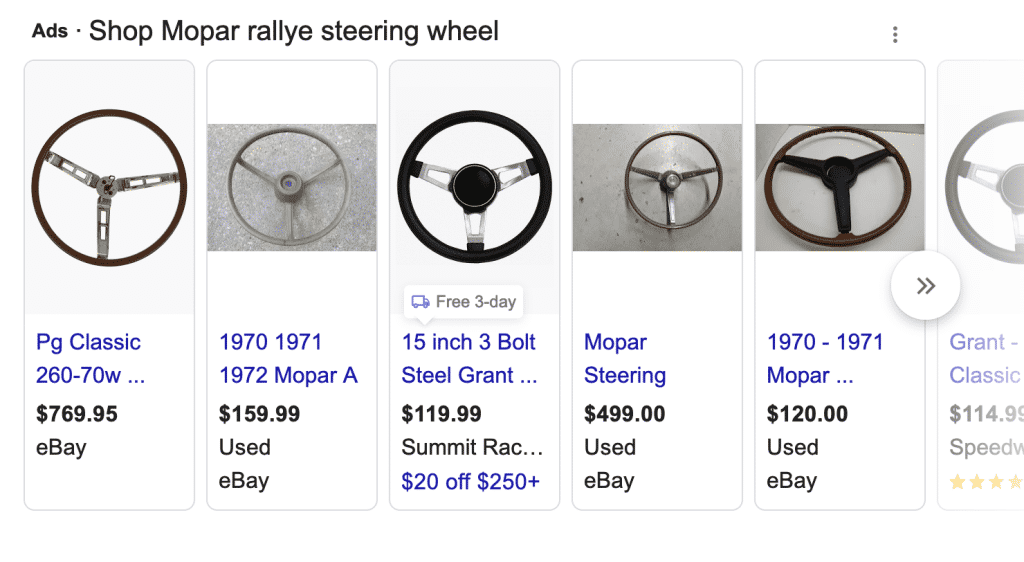This screenshot has height=562, width=1024.
Task: Click the woodgrain Pg Classic steering wheel image
Action: 109,187
